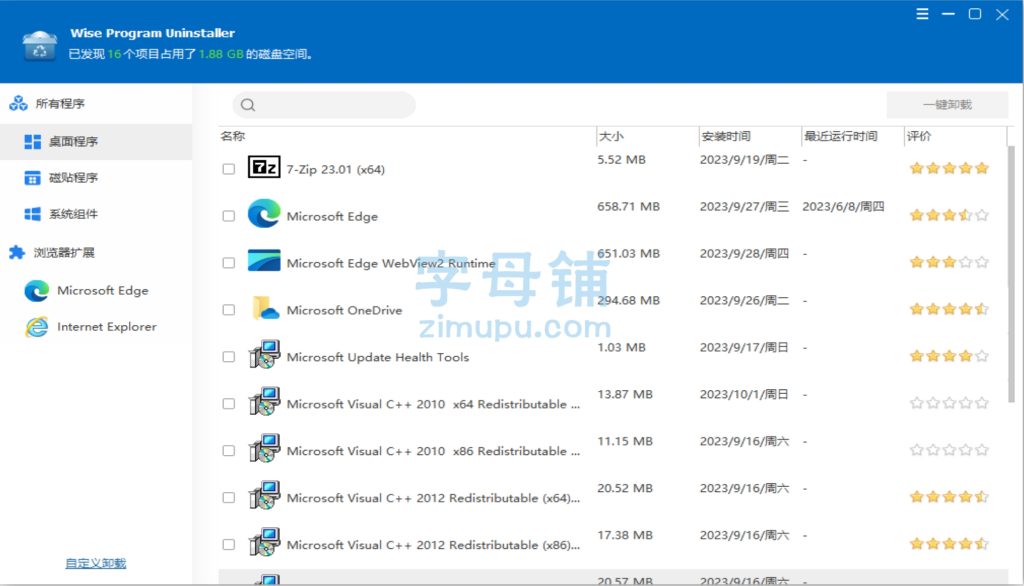Click the 系统组件 Windows logo icon
The height and width of the screenshot is (586, 1024).
[x=33, y=214]
